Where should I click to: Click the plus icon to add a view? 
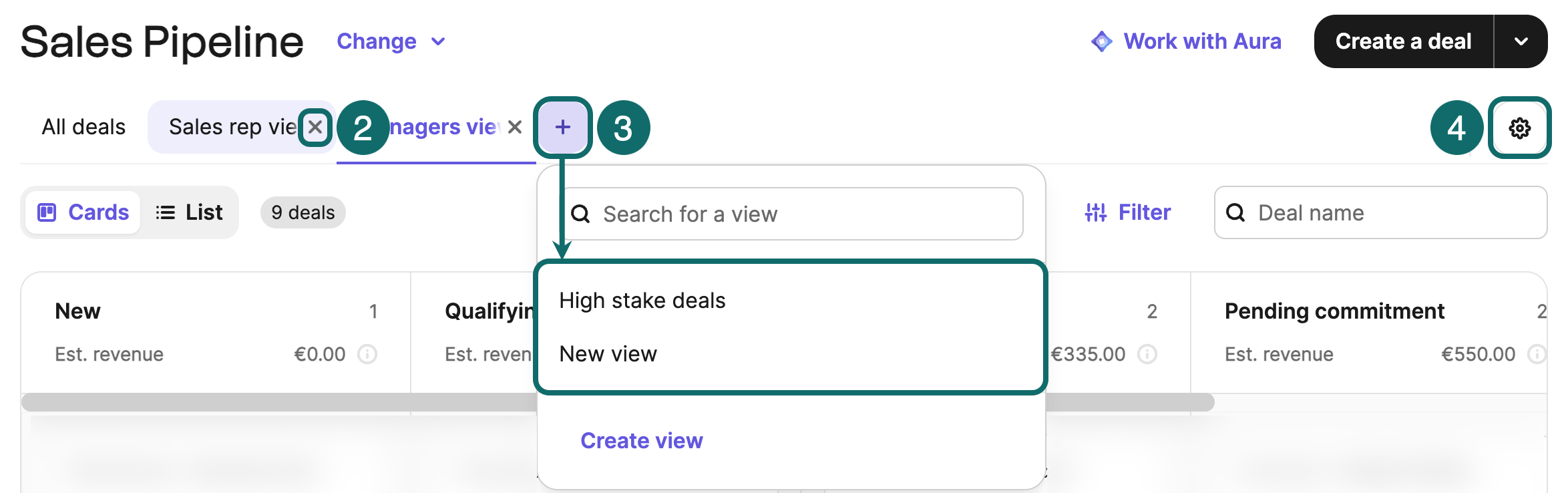pyautogui.click(x=563, y=126)
